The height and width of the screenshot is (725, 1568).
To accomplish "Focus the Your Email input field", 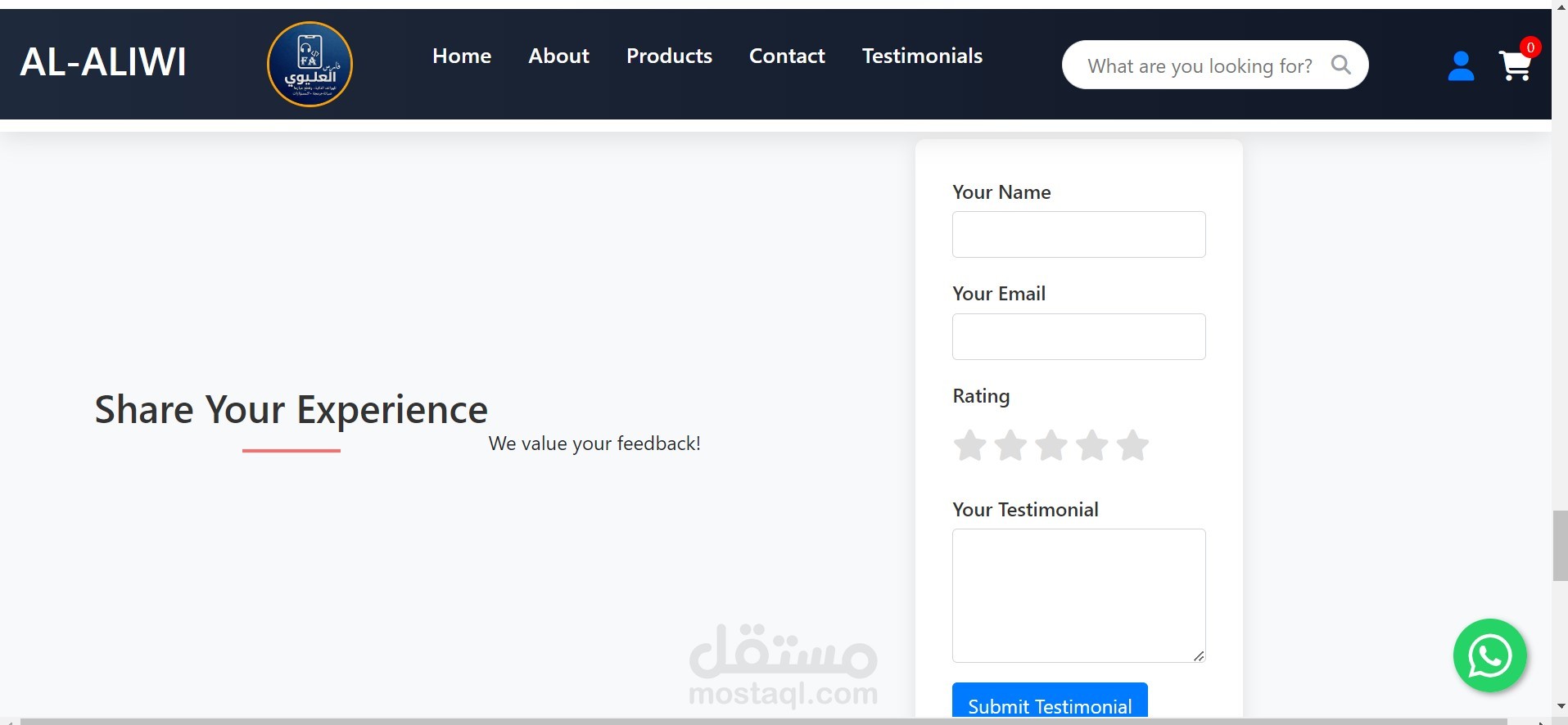I will 1078,336.
